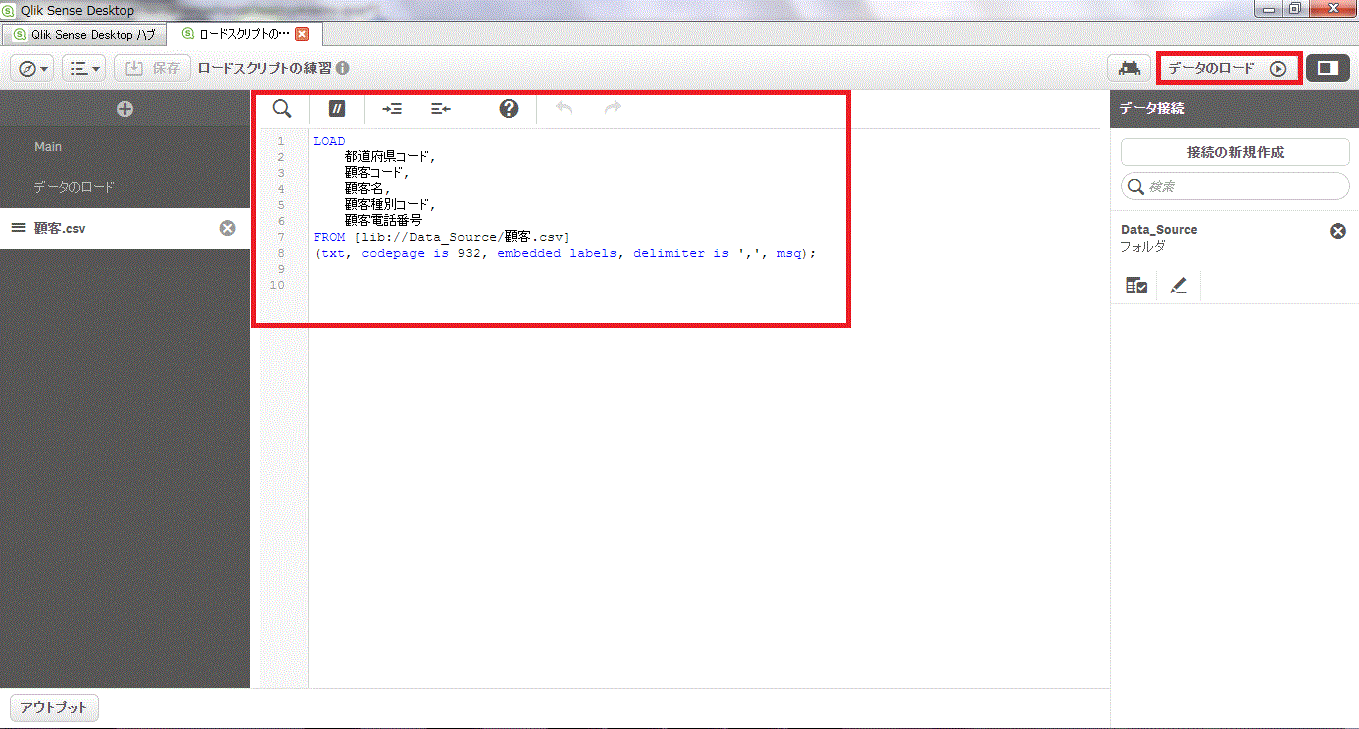Click 接続の新規作成 button
This screenshot has height=729, width=1359.
point(1235,152)
